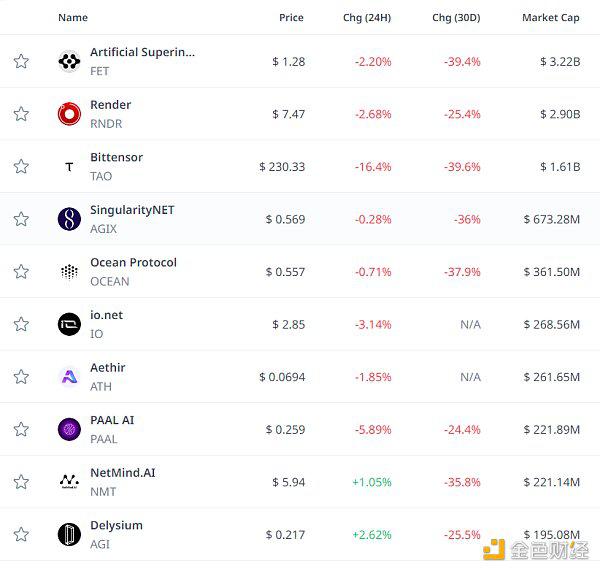Sort by Name column header

[x=73, y=18]
